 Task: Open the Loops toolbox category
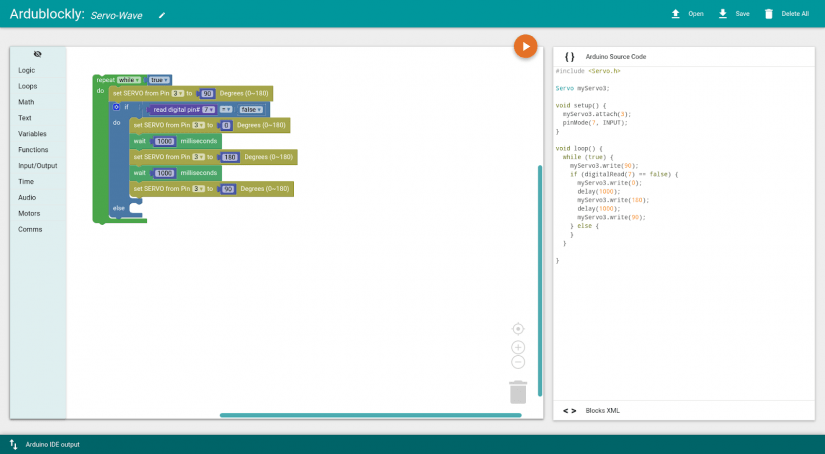click(x=28, y=86)
